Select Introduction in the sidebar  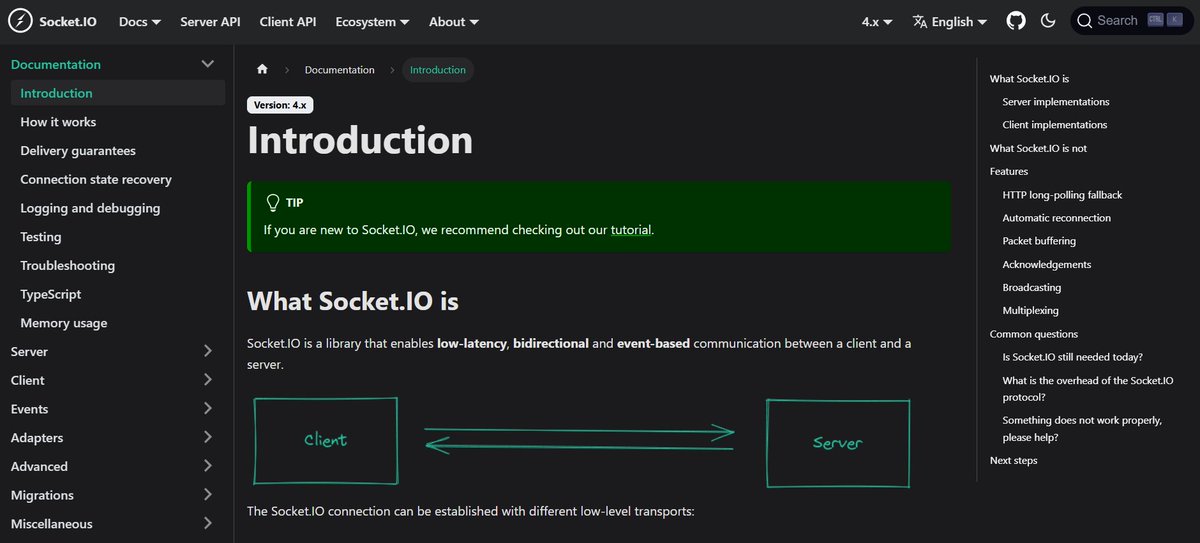pyautogui.click(x=118, y=93)
